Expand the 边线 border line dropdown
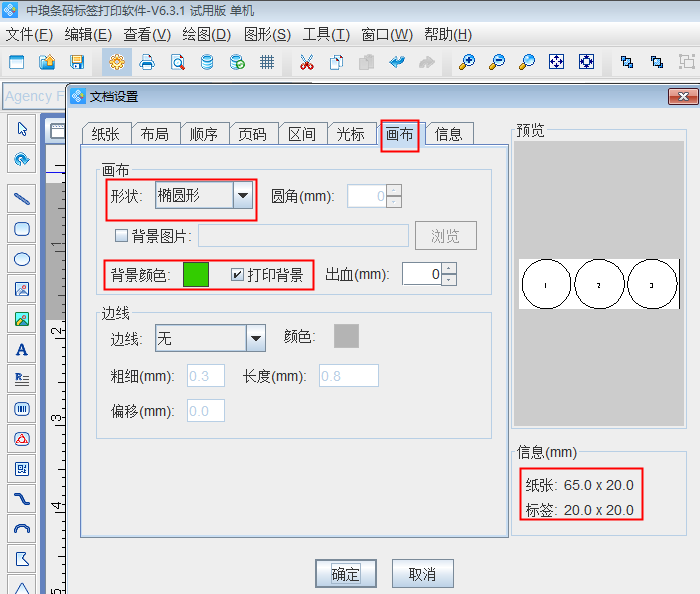The width and height of the screenshot is (700, 594). 256,339
